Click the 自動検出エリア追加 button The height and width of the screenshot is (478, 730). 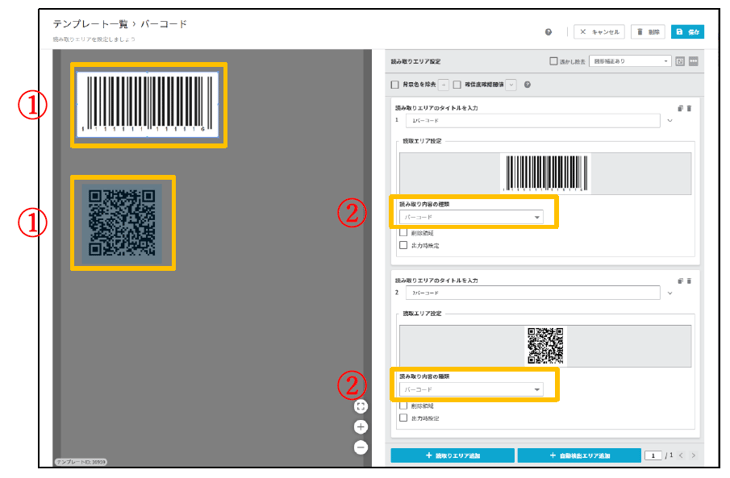(576, 456)
